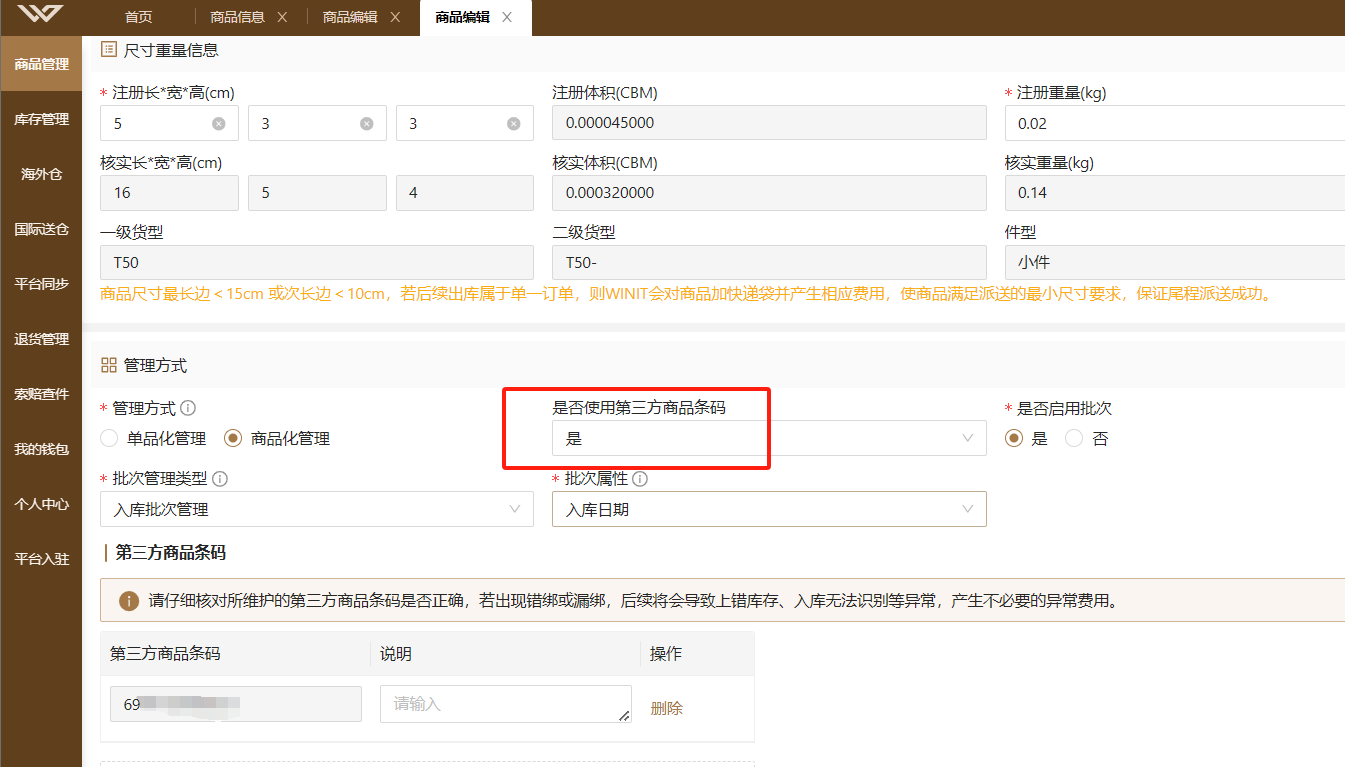Open the 批次管理类型 dropdown
The height and width of the screenshot is (767, 1345).
pos(317,509)
